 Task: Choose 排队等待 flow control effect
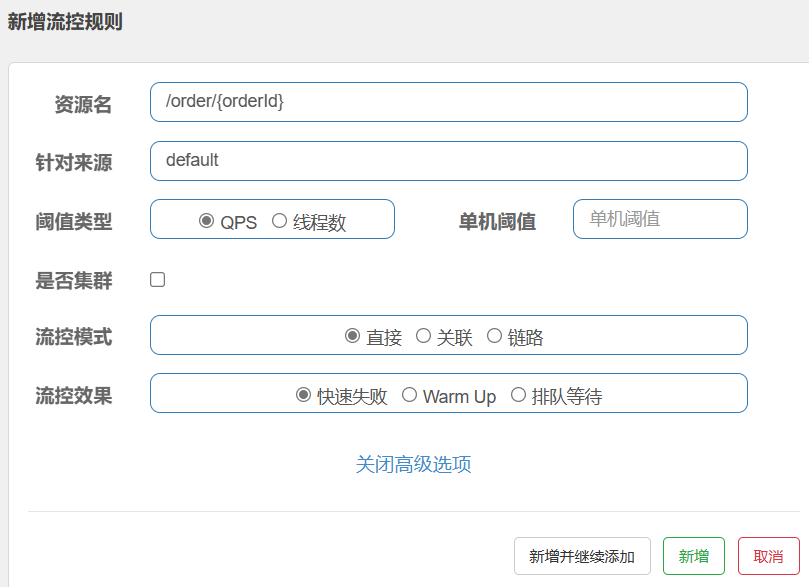tap(518, 395)
